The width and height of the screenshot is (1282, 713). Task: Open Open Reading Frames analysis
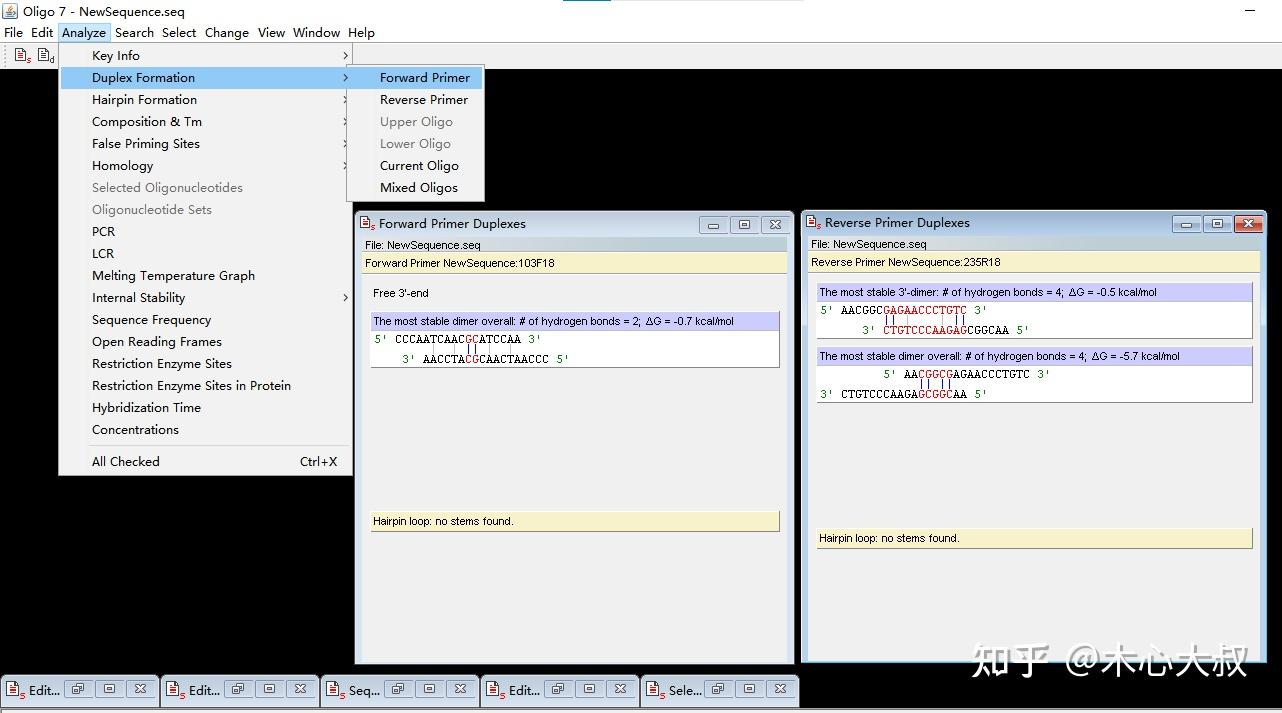pyautogui.click(x=205, y=342)
